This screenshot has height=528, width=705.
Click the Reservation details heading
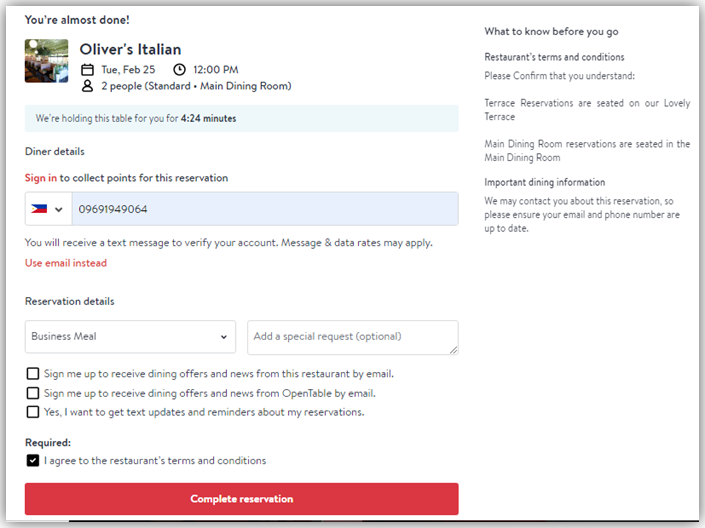[70, 301]
